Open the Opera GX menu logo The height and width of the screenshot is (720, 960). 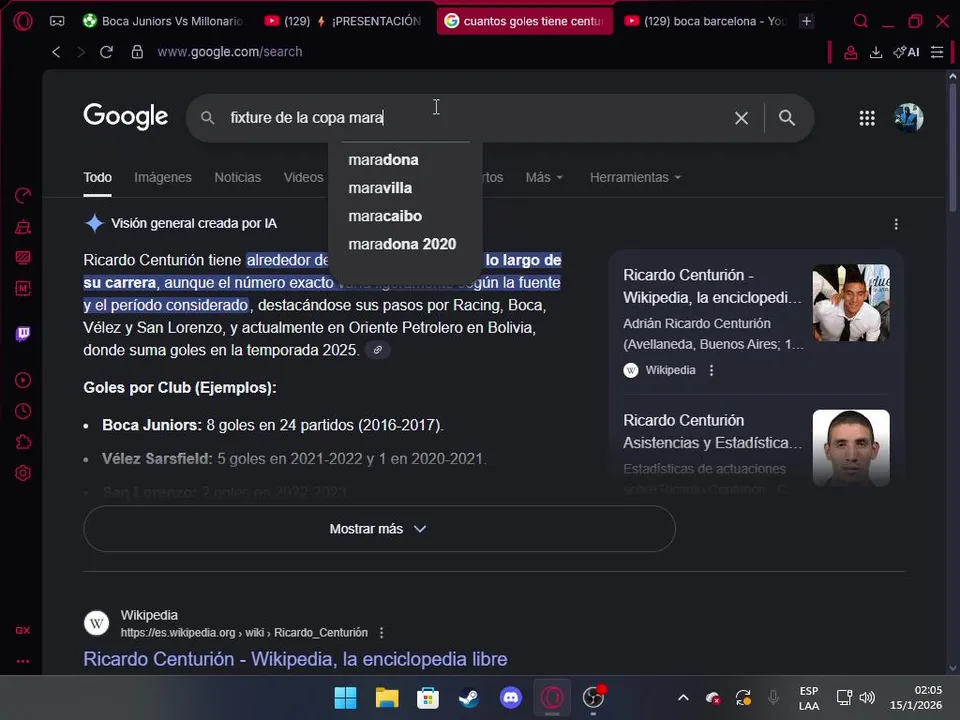coord(23,21)
